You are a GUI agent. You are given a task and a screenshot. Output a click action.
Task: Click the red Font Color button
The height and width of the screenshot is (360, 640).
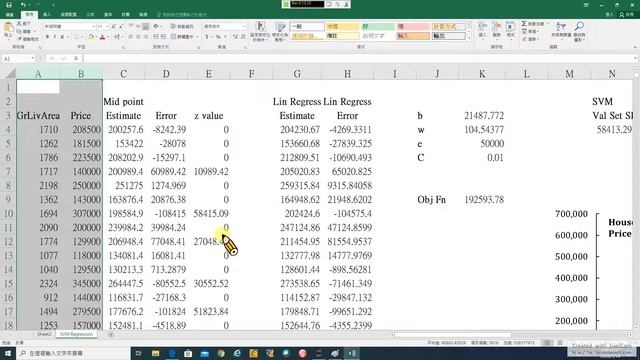coord(102,37)
